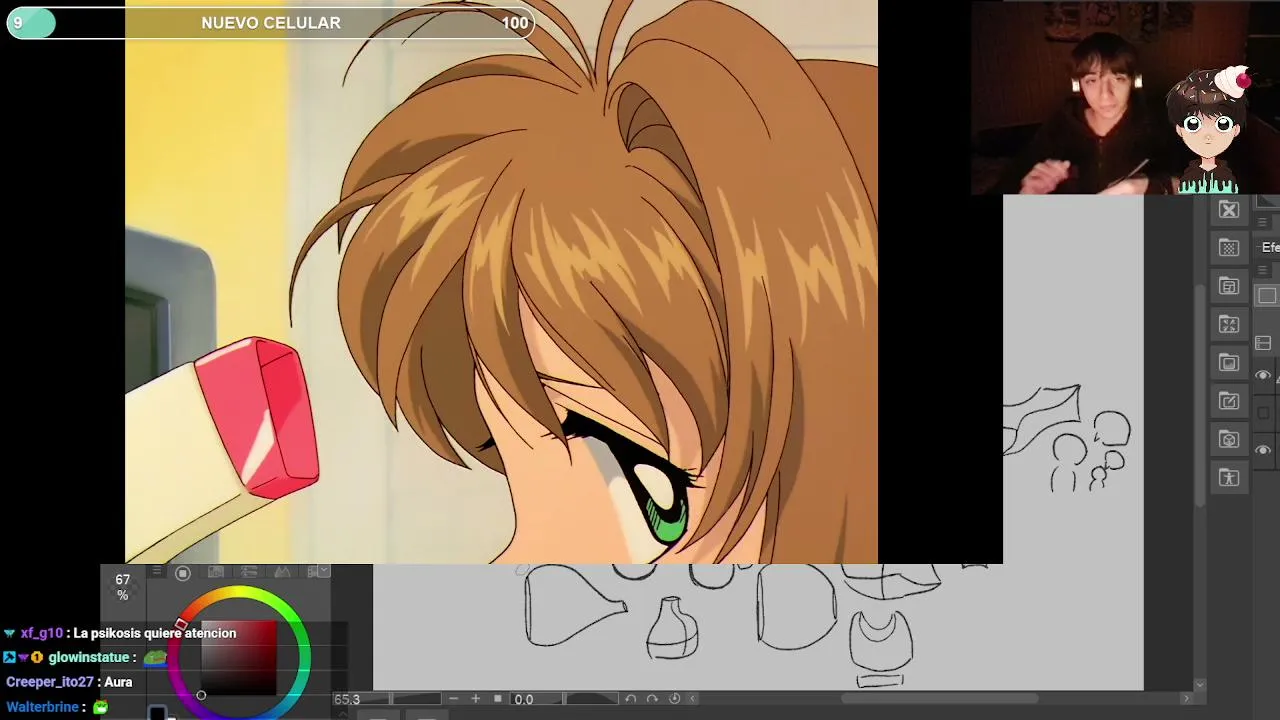Screen dimensions: 1280x720
Task: Click the anime reference image
Action: [x=501, y=282]
